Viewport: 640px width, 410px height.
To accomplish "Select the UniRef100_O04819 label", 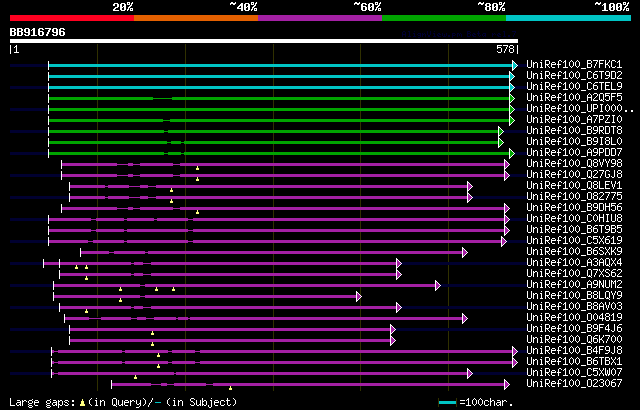I will click(574, 318).
